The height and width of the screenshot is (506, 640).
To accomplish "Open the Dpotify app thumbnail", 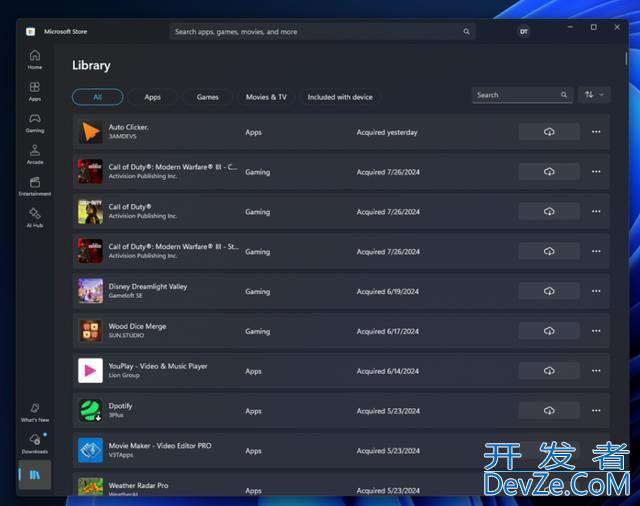I will [90, 411].
